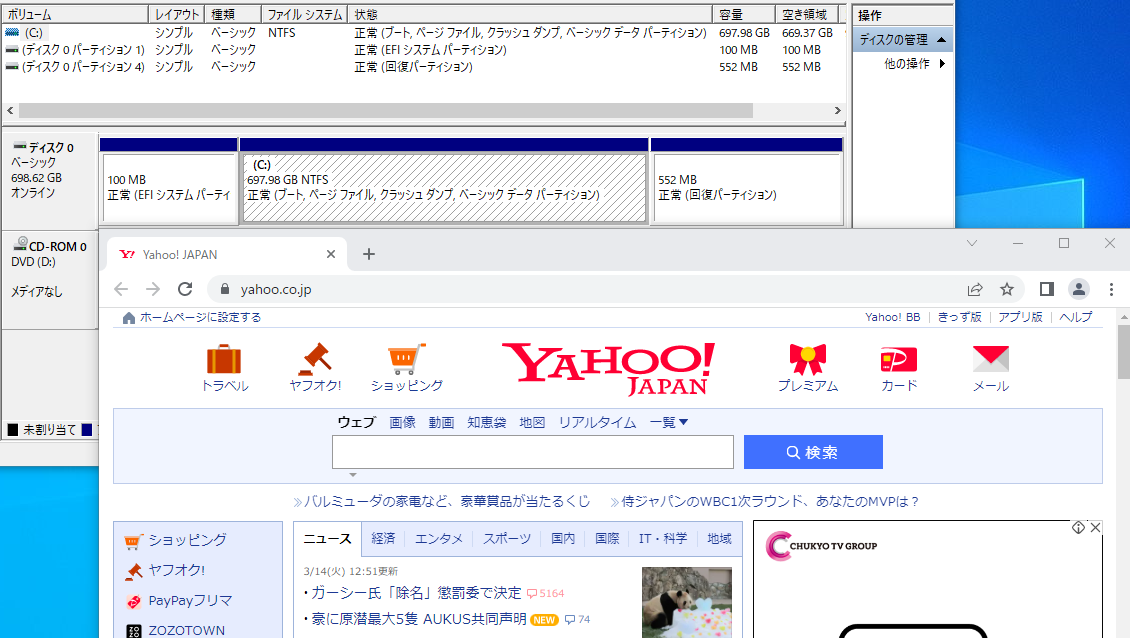Open the プレミアム ribbon icon
This screenshot has height=638, width=1130.
807,359
